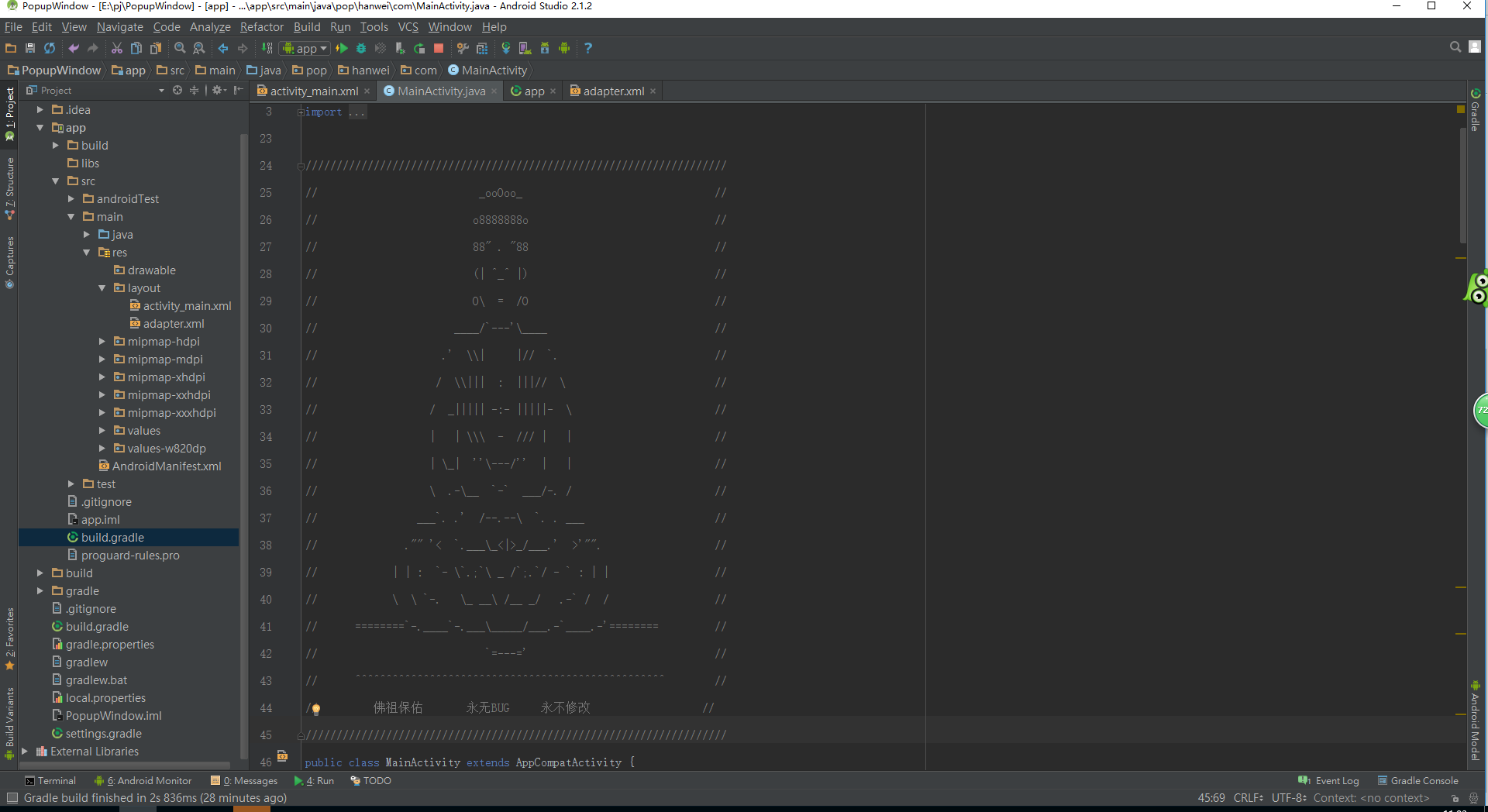This screenshot has height=812, width=1488.
Task: Hide the Project tool window
Action: click(x=238, y=91)
